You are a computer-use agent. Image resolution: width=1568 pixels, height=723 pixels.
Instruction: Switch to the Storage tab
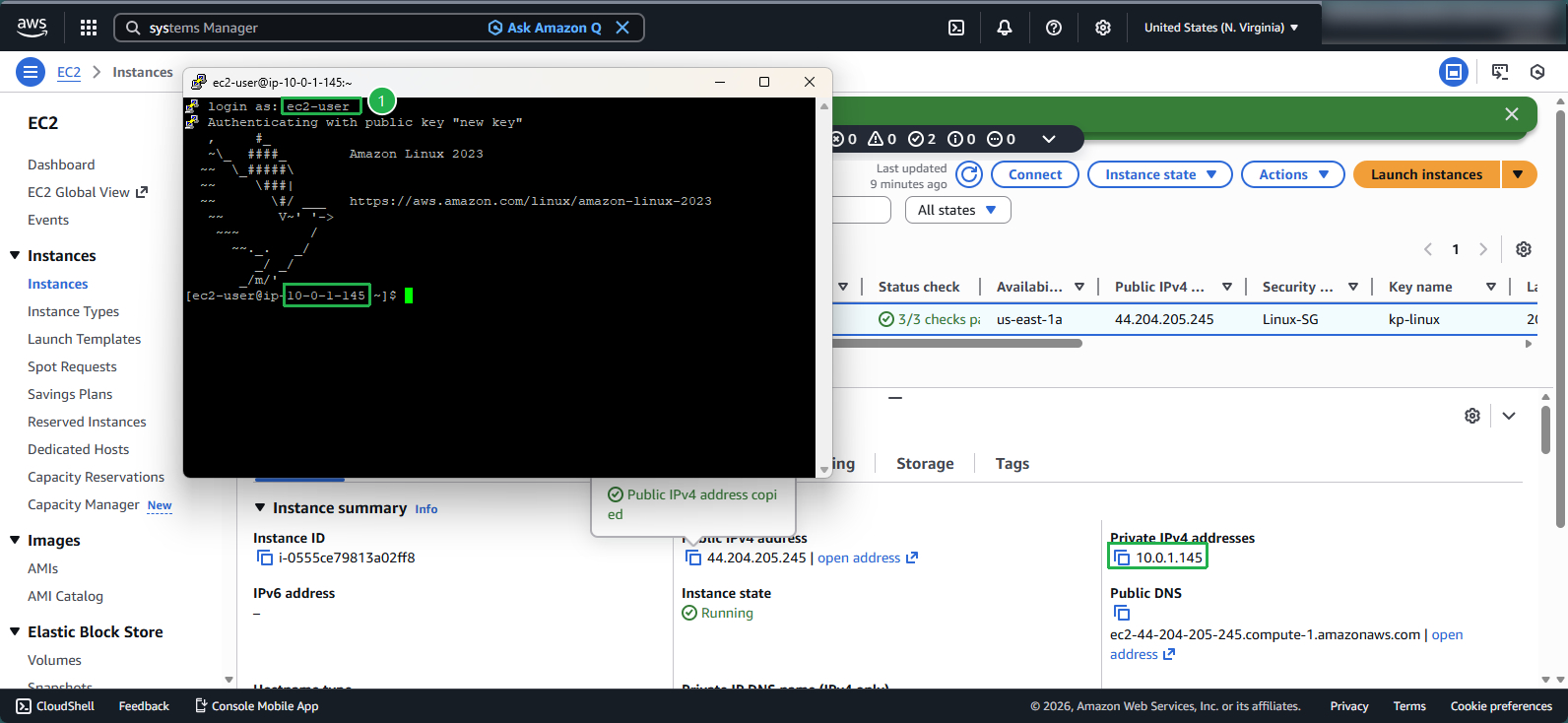[x=925, y=464]
